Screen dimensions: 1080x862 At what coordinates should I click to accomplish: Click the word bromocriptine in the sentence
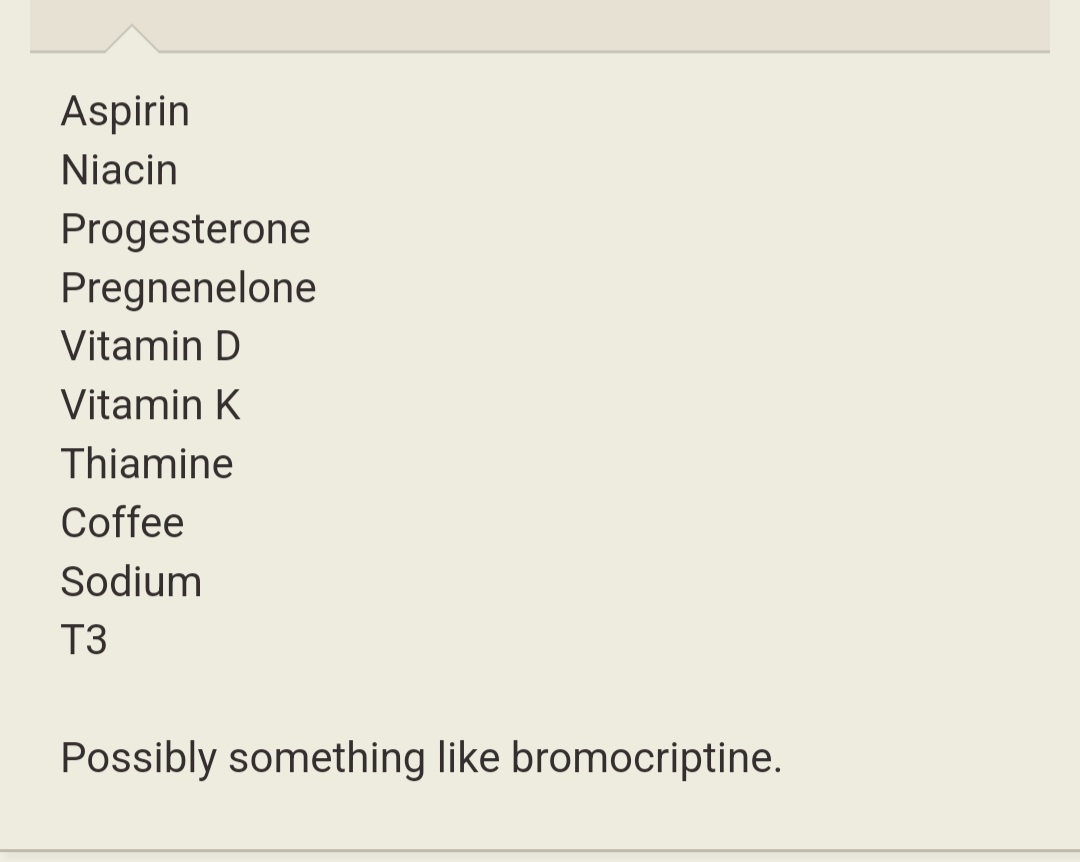click(x=647, y=759)
